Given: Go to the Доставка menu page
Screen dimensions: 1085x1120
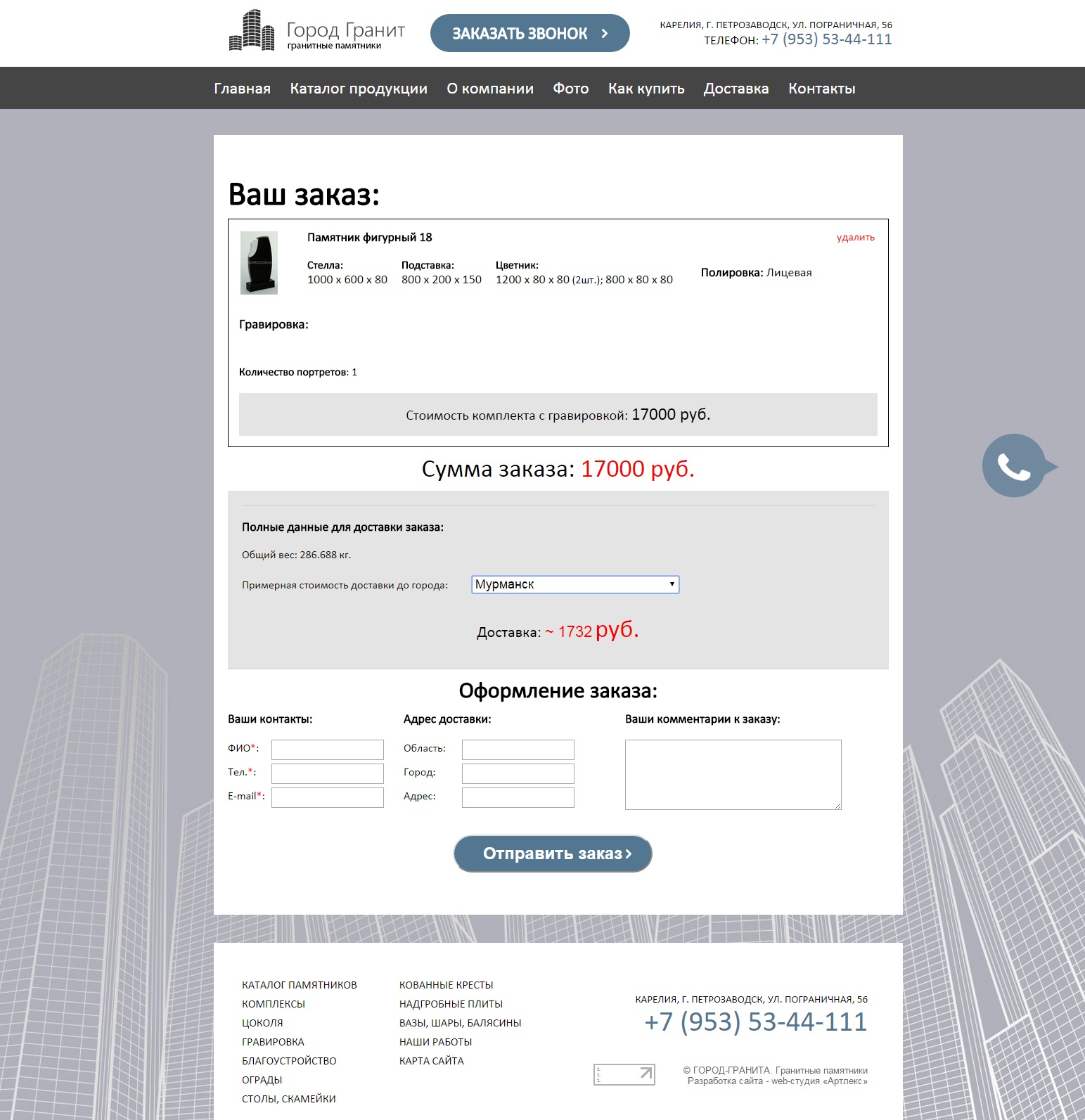Looking at the screenshot, I should click(736, 89).
